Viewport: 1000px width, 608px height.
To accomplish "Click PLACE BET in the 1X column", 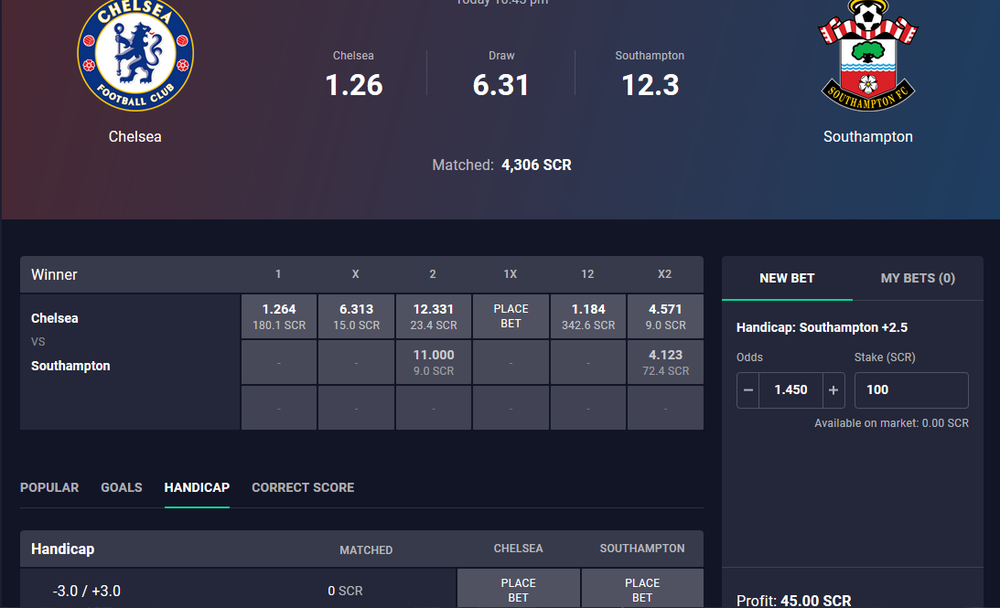I will [x=511, y=316].
